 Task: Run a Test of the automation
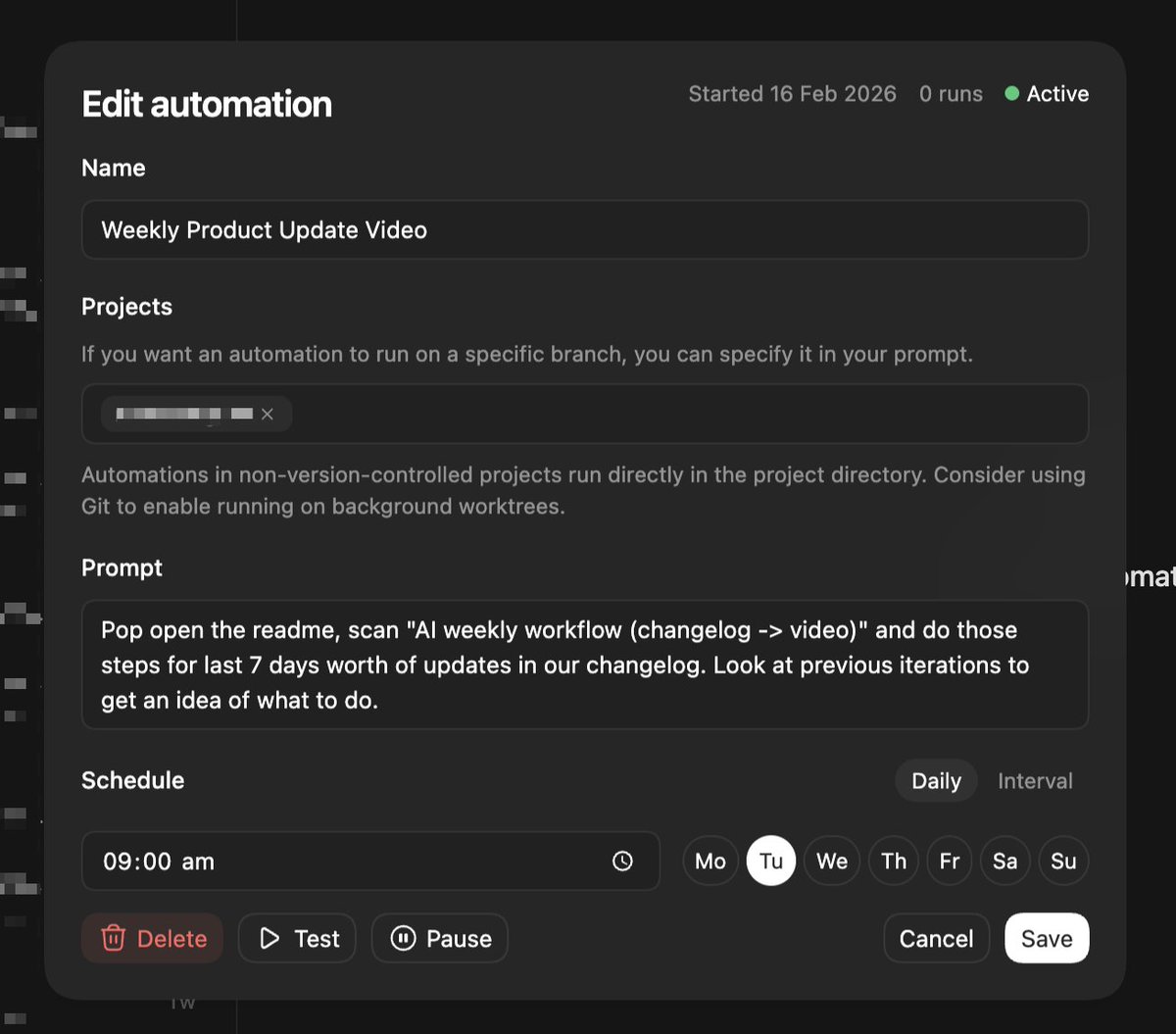click(x=297, y=938)
